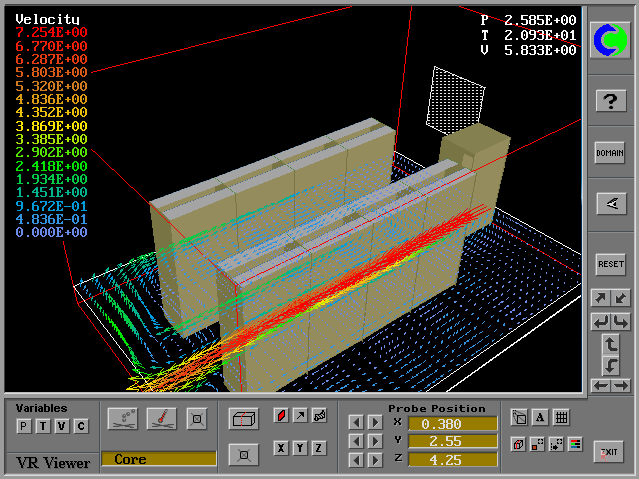Click the question mark help button
This screenshot has width=639, height=479.
pyautogui.click(x=610, y=101)
